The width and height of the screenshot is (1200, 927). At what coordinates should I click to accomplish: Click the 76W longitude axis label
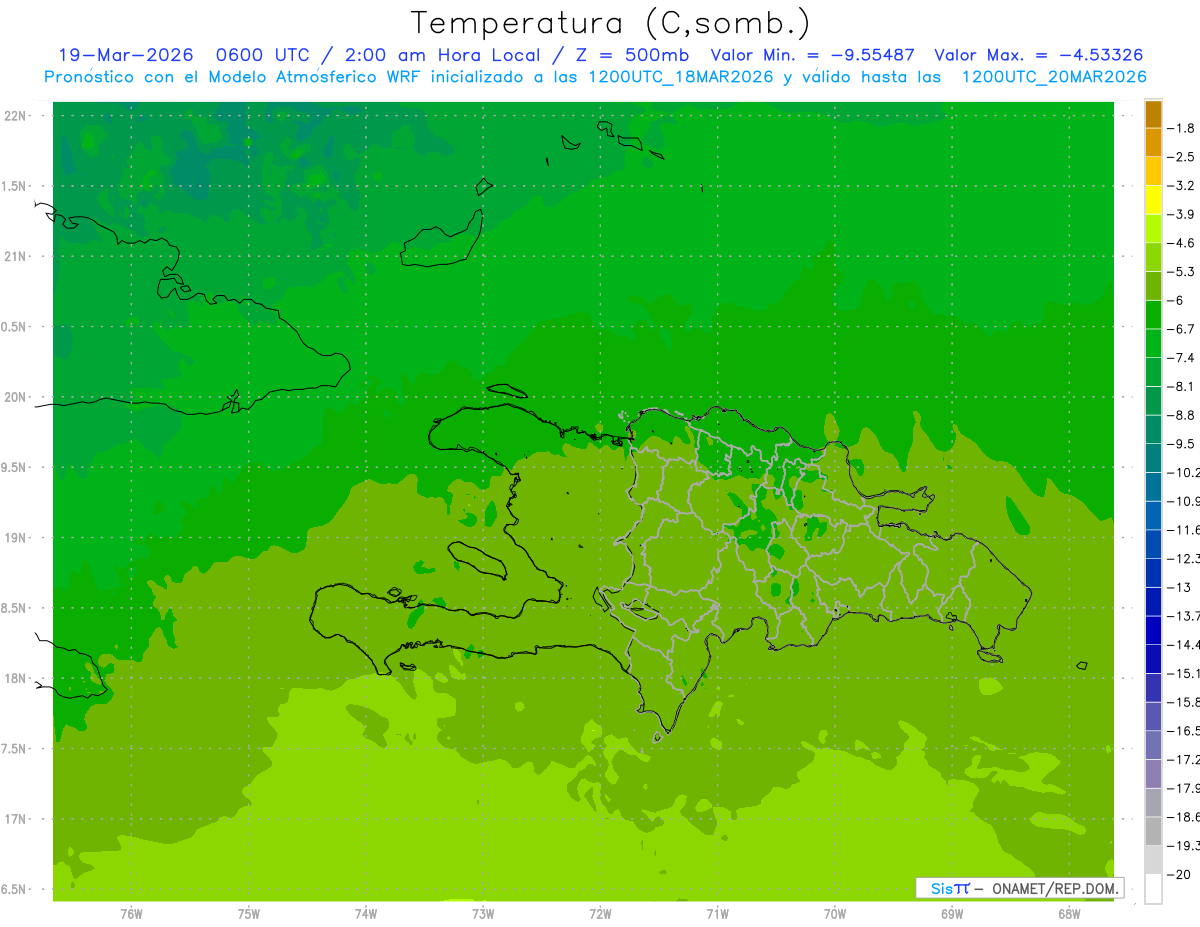[131, 913]
